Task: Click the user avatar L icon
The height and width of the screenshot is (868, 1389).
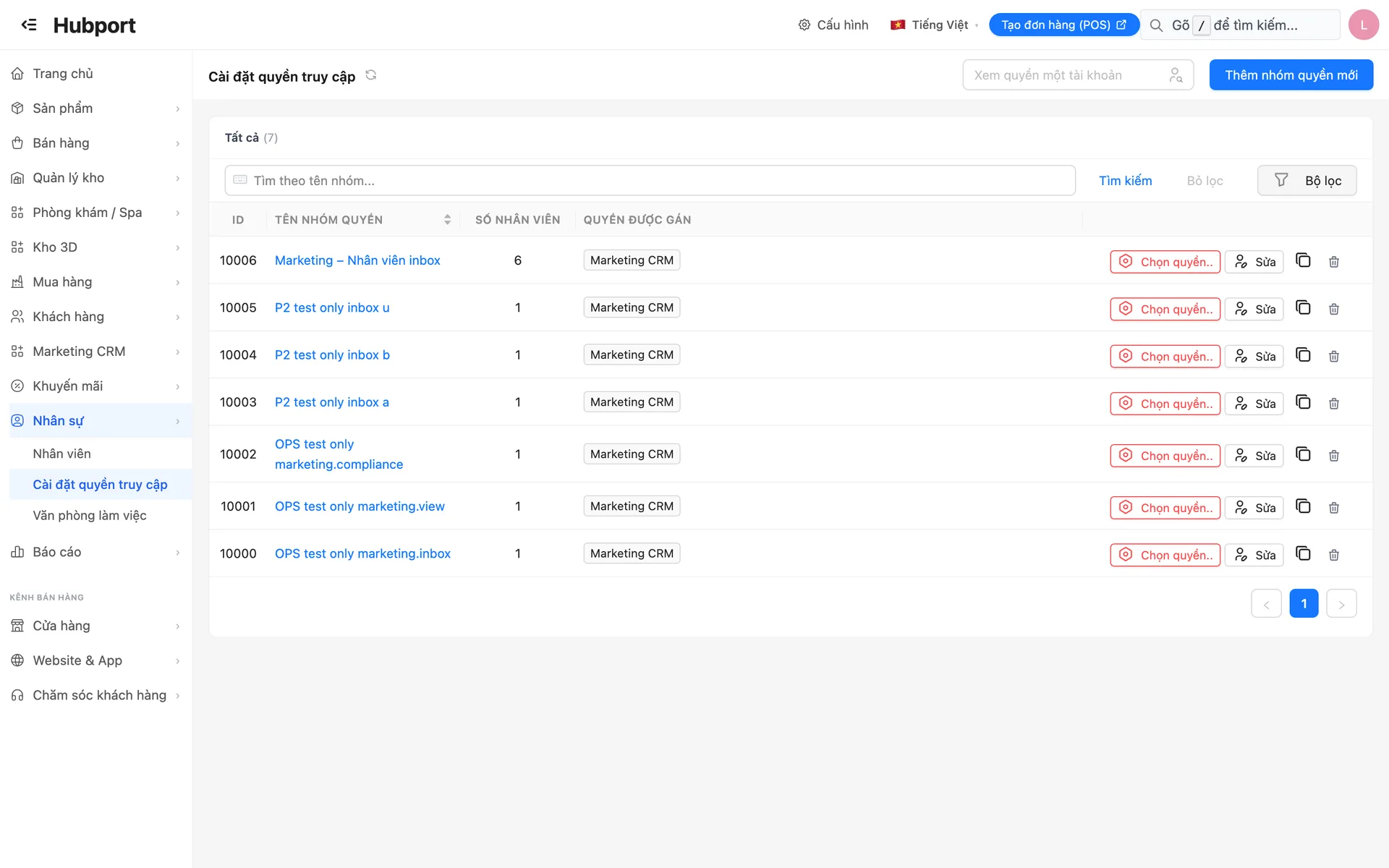Action: [x=1364, y=25]
